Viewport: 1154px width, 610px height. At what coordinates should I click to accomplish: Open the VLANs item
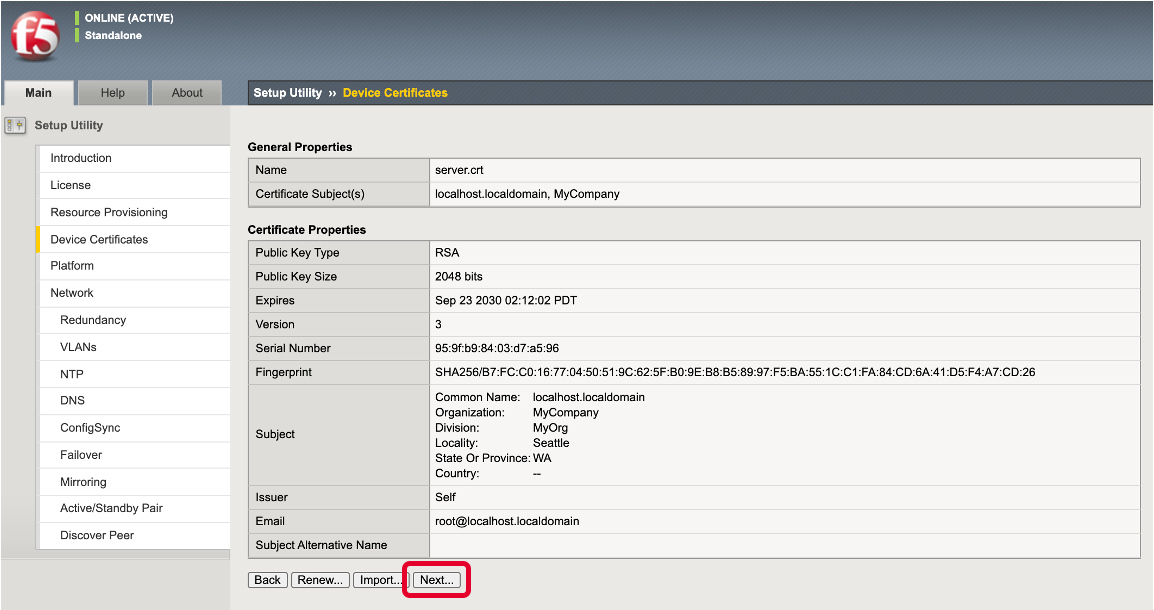(133, 347)
